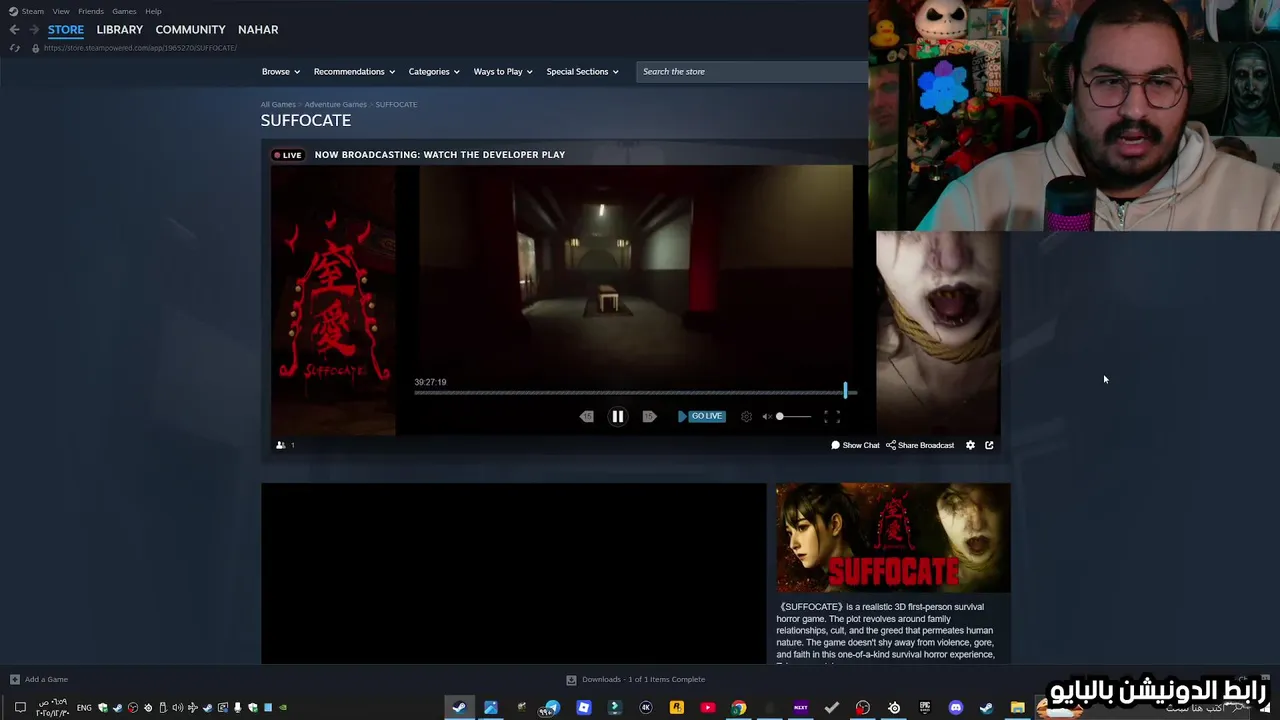Switch to the COMMUNITY tab
The image size is (1280, 720).
coord(190,29)
